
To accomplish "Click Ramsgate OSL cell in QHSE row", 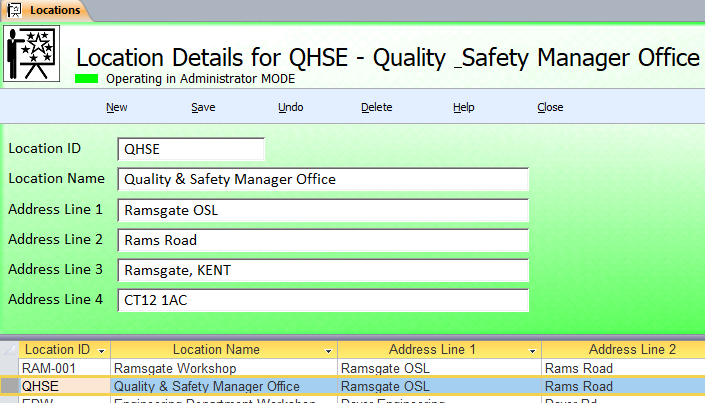I will pyautogui.click(x=439, y=386).
